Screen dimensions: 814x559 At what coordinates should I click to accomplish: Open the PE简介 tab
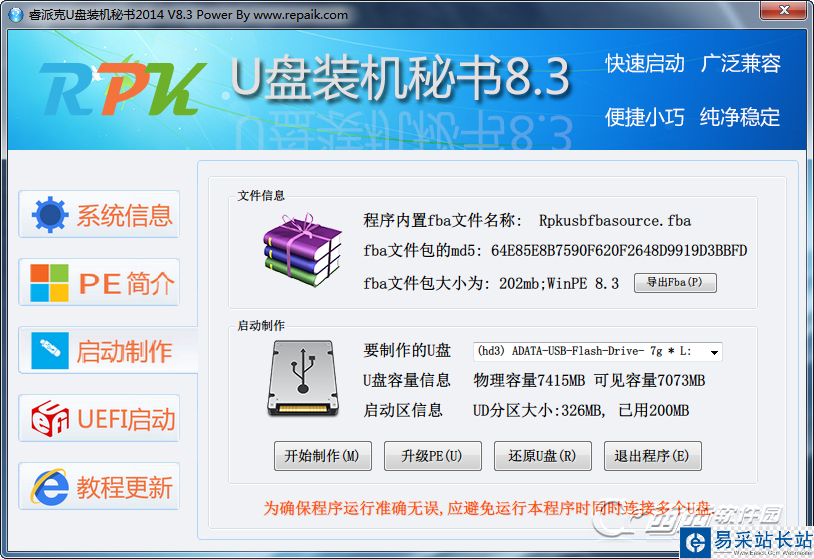point(99,283)
